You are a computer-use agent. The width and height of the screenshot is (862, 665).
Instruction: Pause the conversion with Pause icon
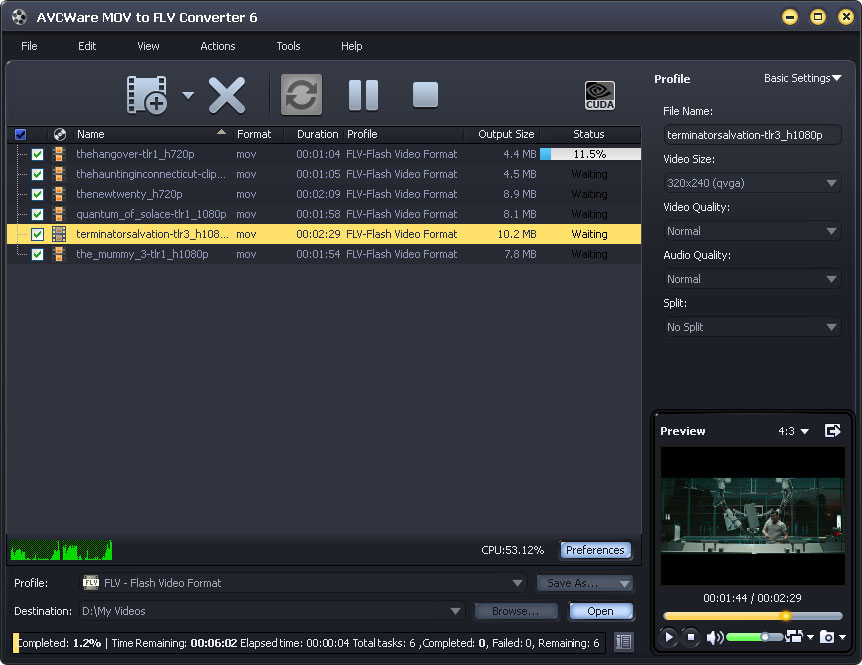[x=363, y=95]
